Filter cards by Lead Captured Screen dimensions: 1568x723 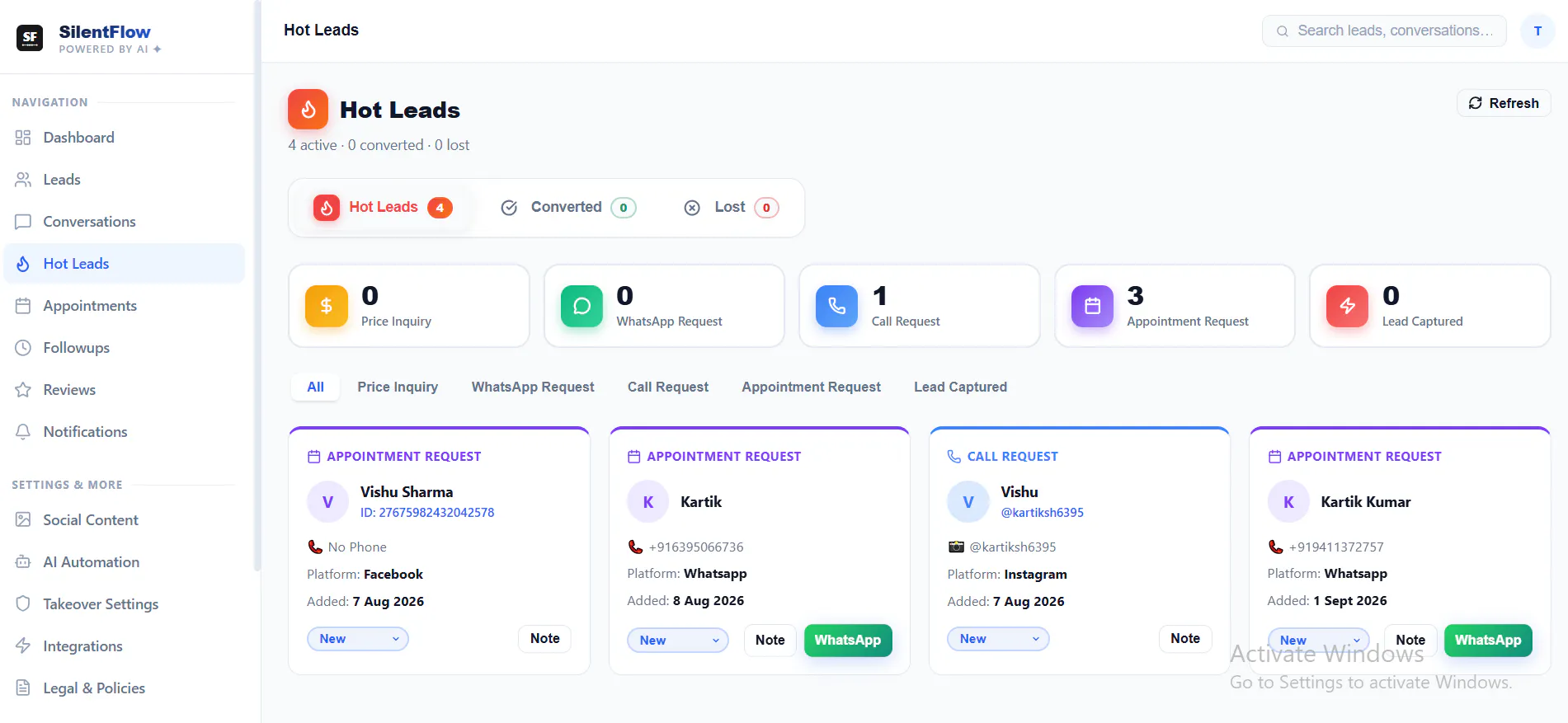click(x=960, y=387)
